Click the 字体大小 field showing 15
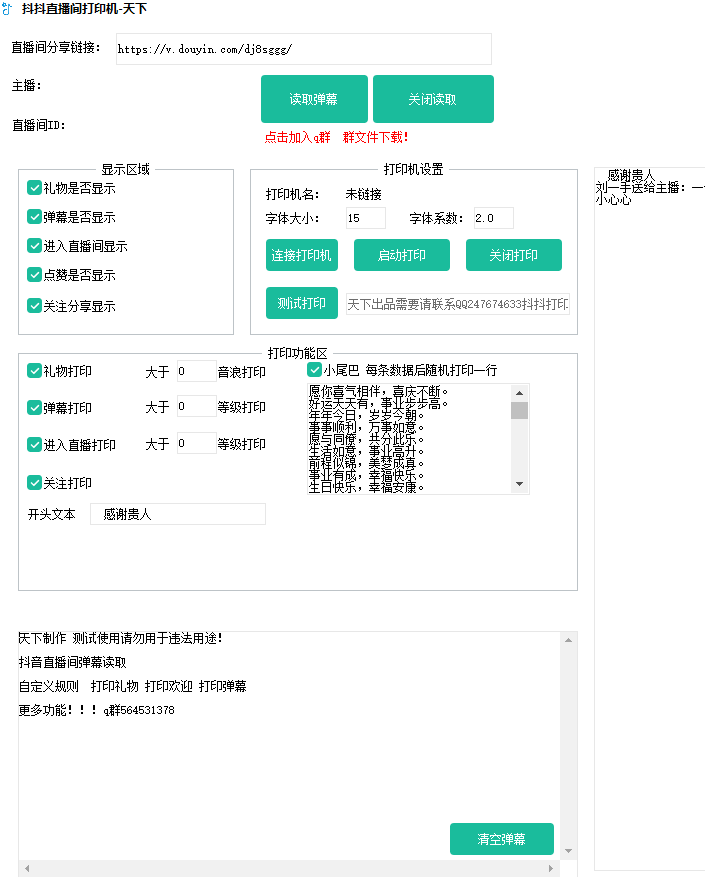The width and height of the screenshot is (705, 877). point(365,218)
